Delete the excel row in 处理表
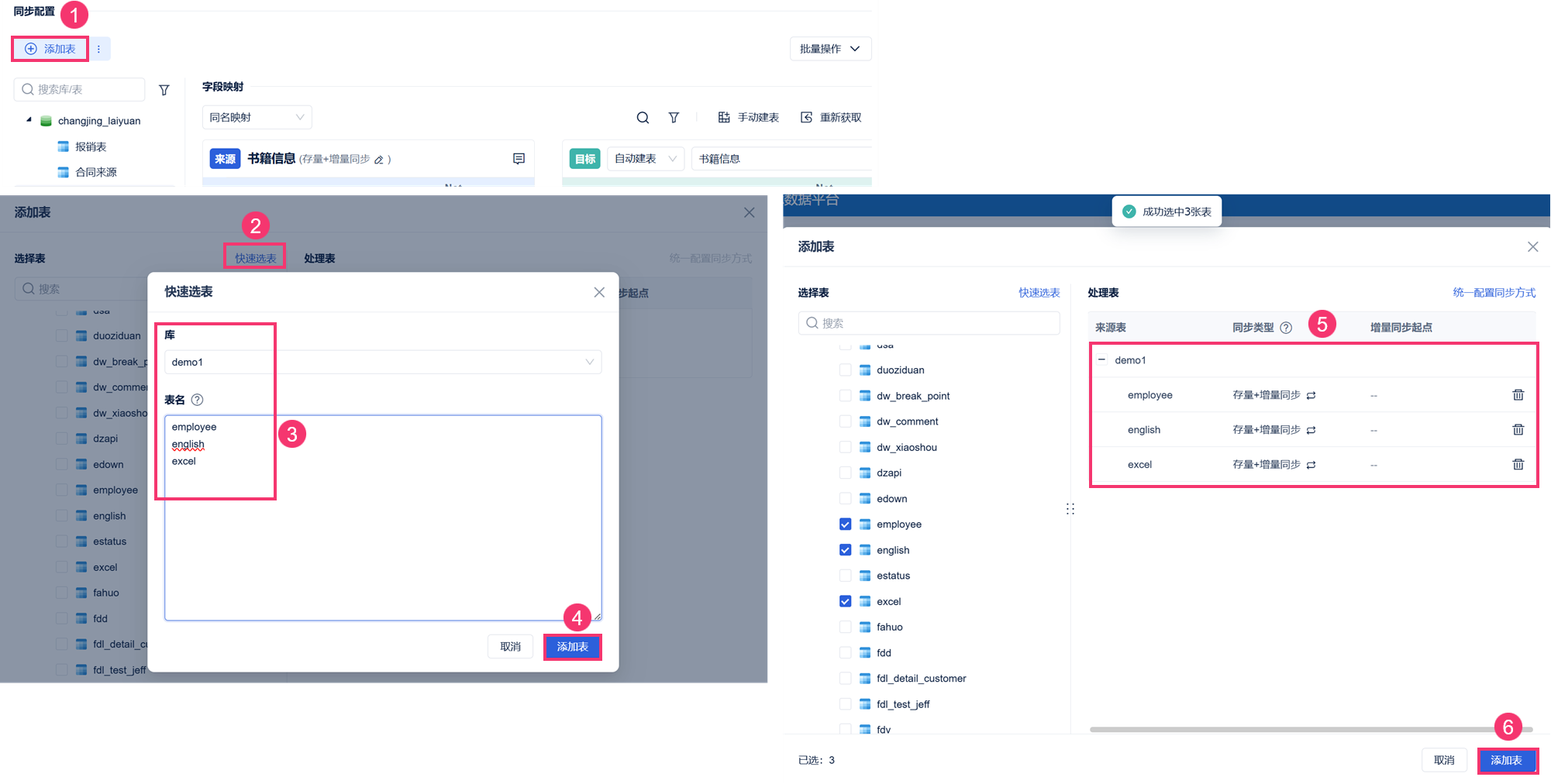1551x784 pixels. [x=1518, y=465]
